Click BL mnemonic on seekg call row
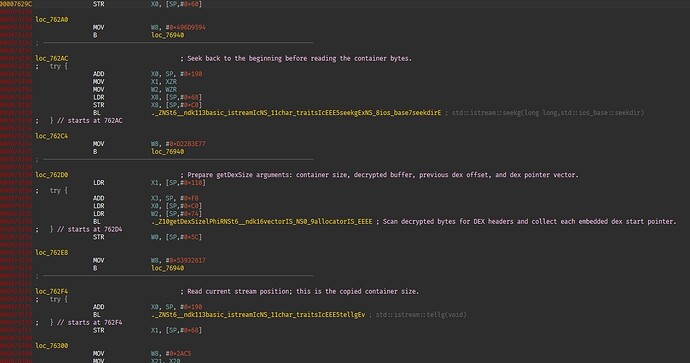The height and width of the screenshot is (363, 690). pos(96,113)
